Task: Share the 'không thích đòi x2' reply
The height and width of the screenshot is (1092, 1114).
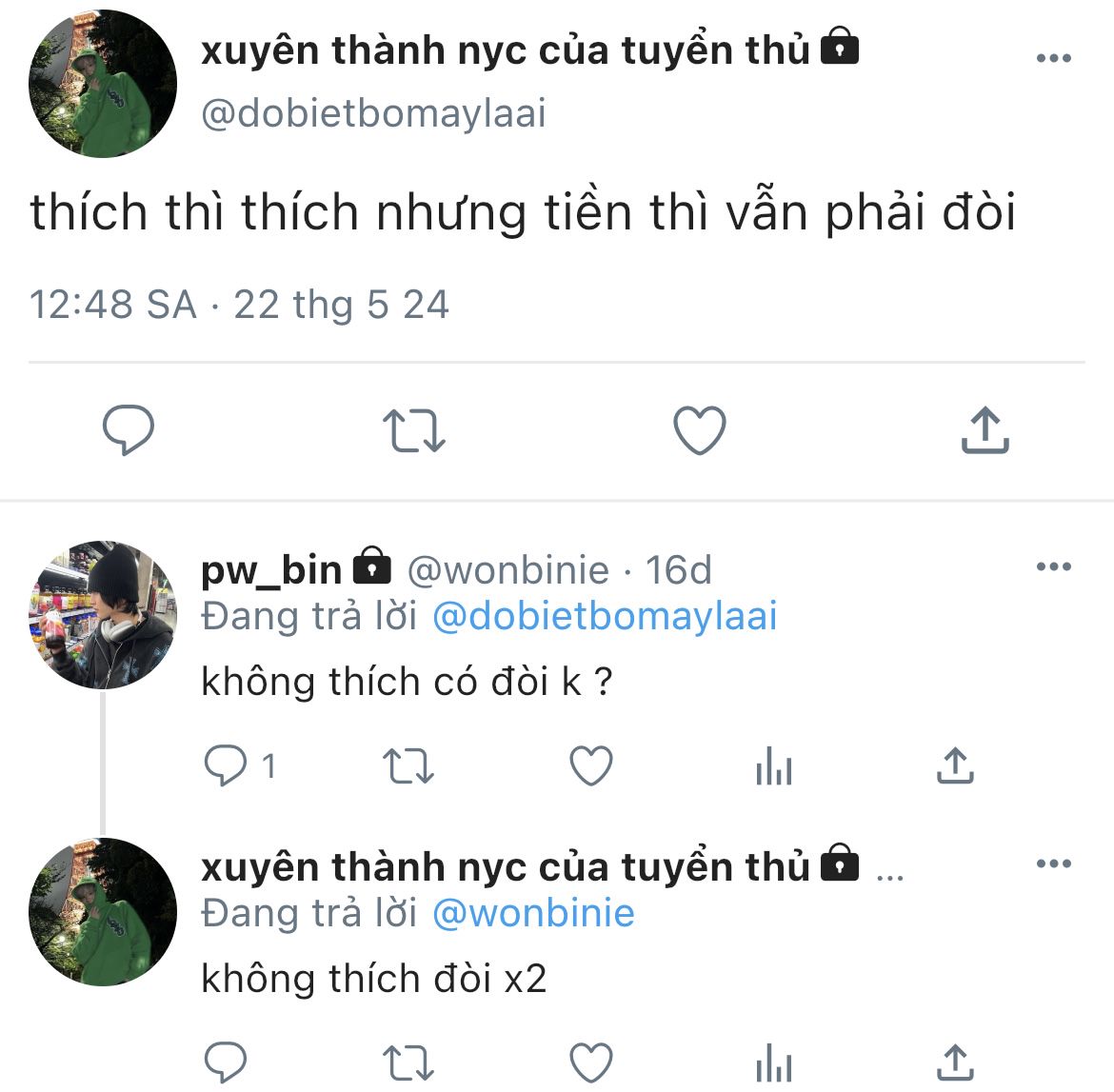Action: [956, 1062]
